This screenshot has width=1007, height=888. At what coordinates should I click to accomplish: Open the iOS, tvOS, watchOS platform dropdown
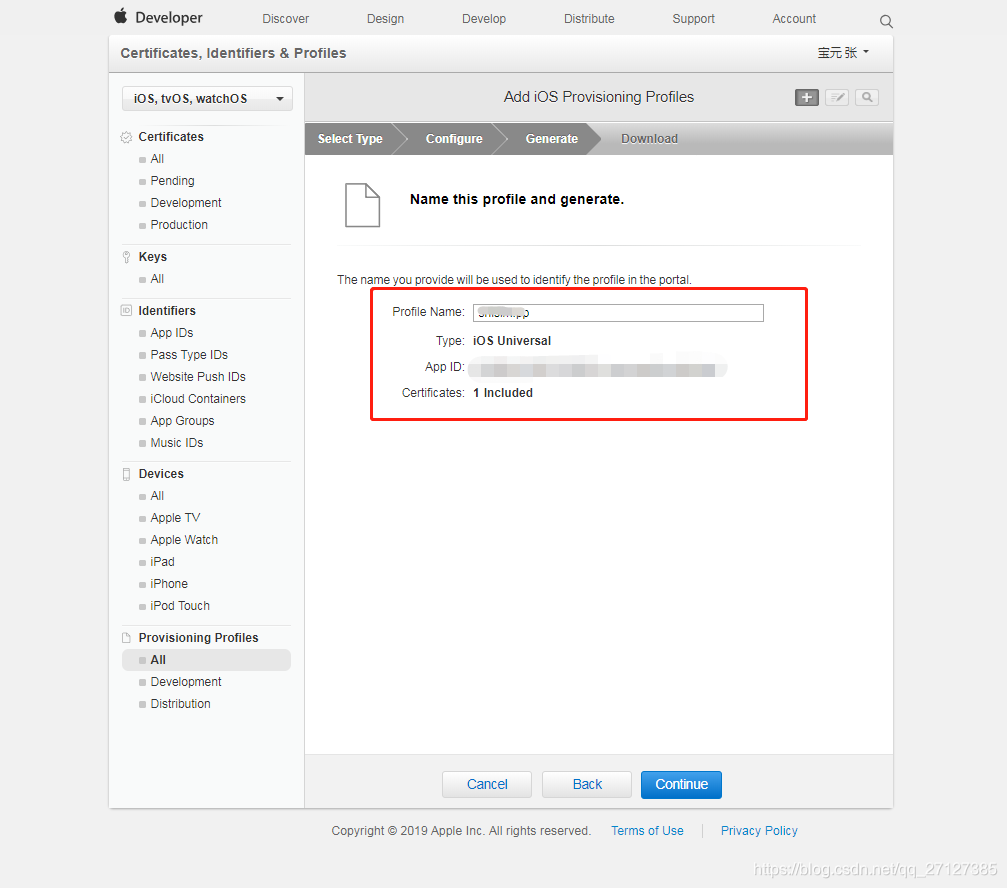click(207, 99)
